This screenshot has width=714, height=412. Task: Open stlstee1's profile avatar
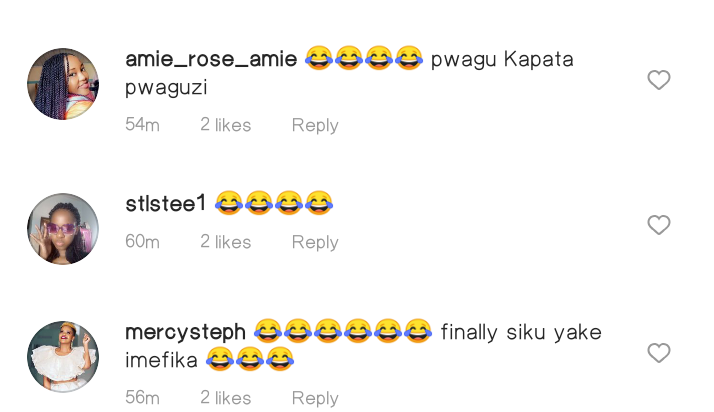click(x=63, y=229)
